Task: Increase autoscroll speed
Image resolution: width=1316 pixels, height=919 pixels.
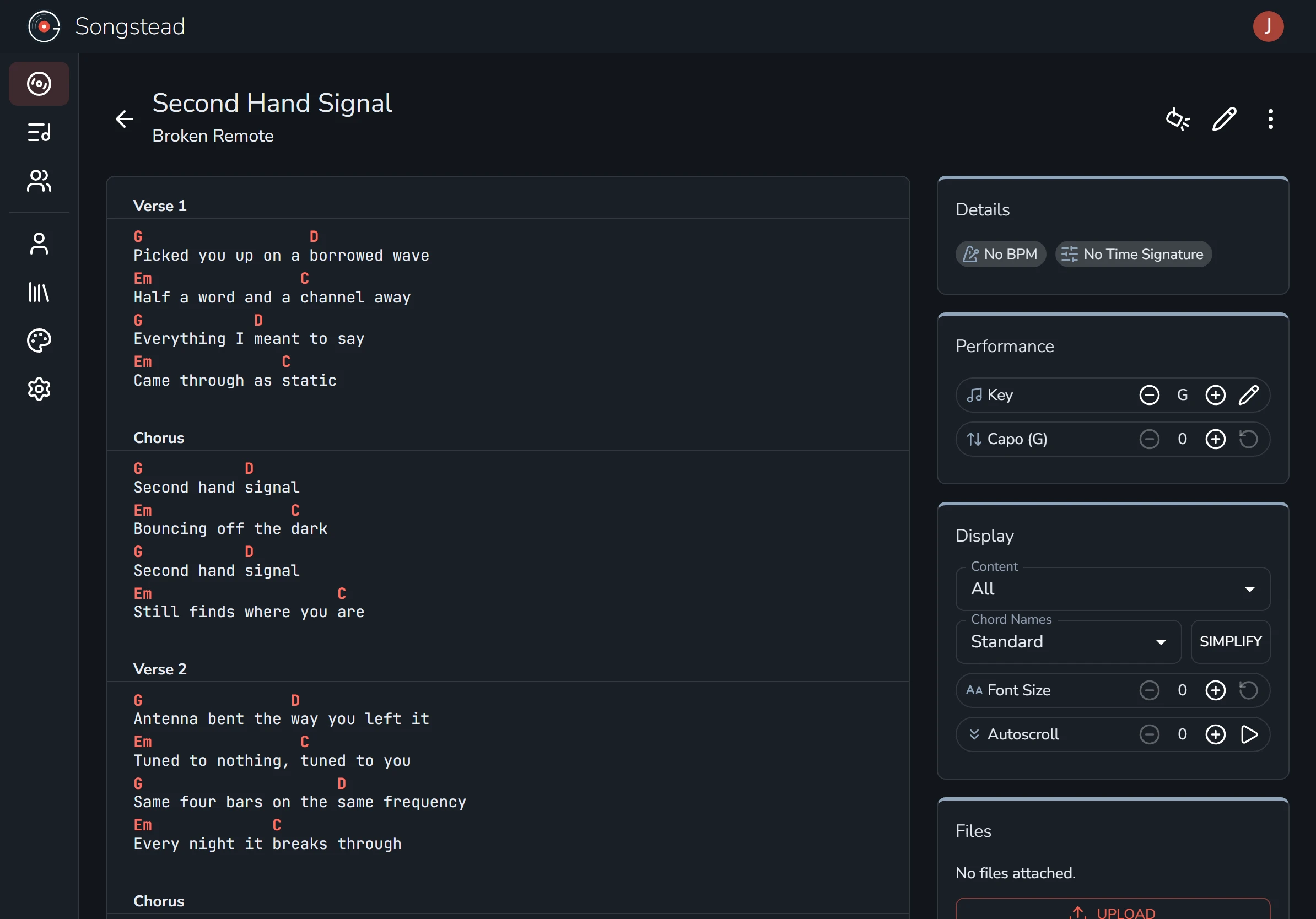Action: [1215, 734]
